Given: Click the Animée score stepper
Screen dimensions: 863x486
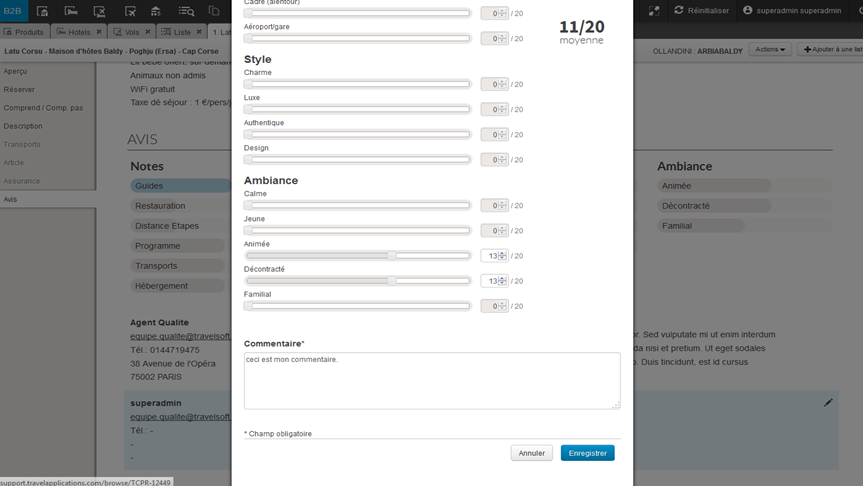Looking at the screenshot, I should point(502,256).
